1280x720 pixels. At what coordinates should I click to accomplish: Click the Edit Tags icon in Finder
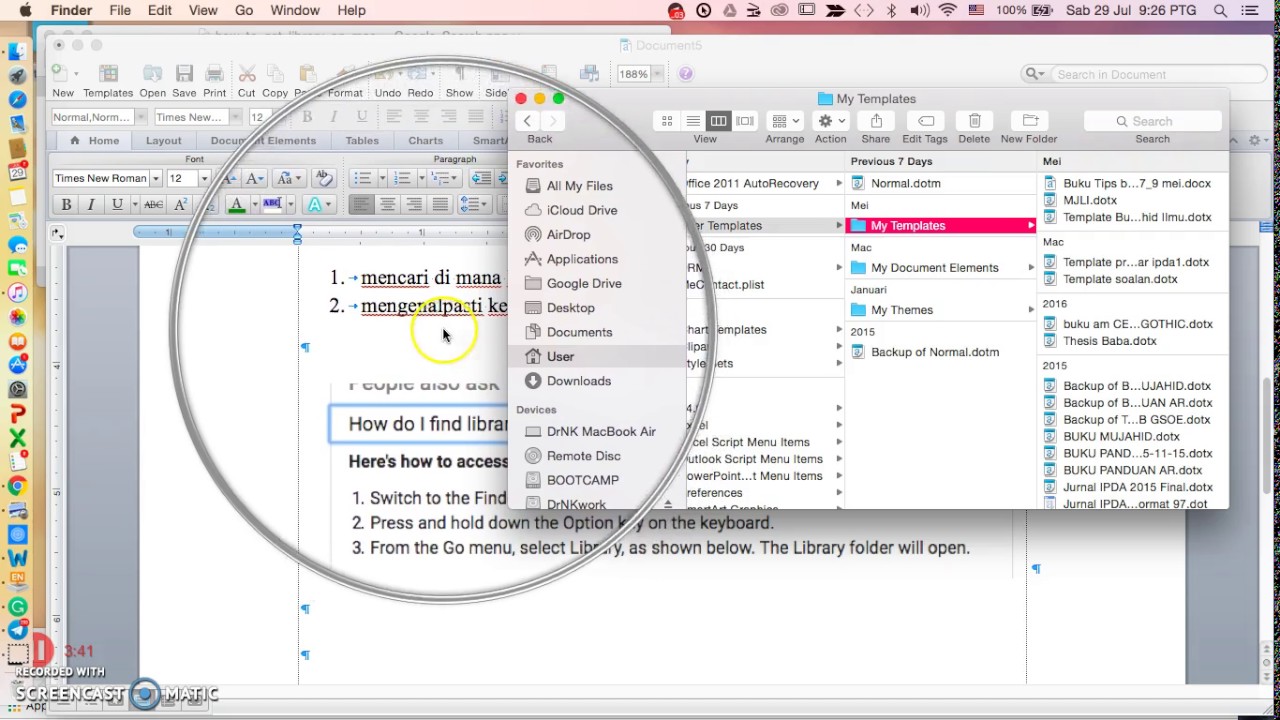(x=925, y=121)
